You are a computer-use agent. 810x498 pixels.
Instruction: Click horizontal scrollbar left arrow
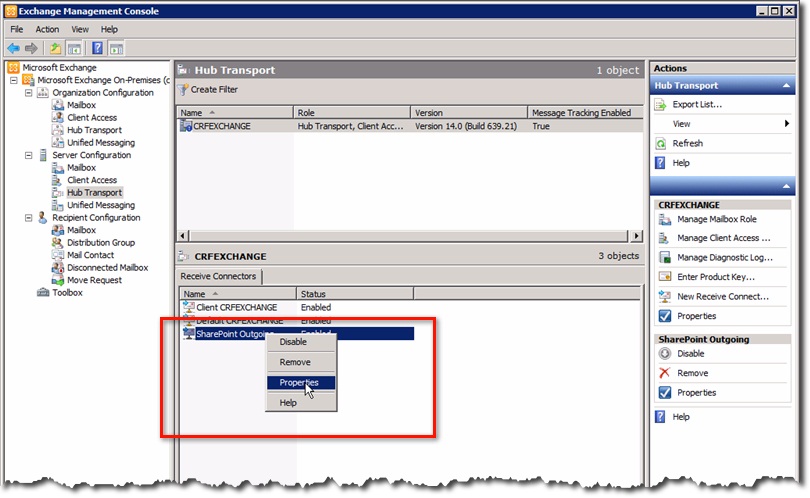[x=183, y=236]
